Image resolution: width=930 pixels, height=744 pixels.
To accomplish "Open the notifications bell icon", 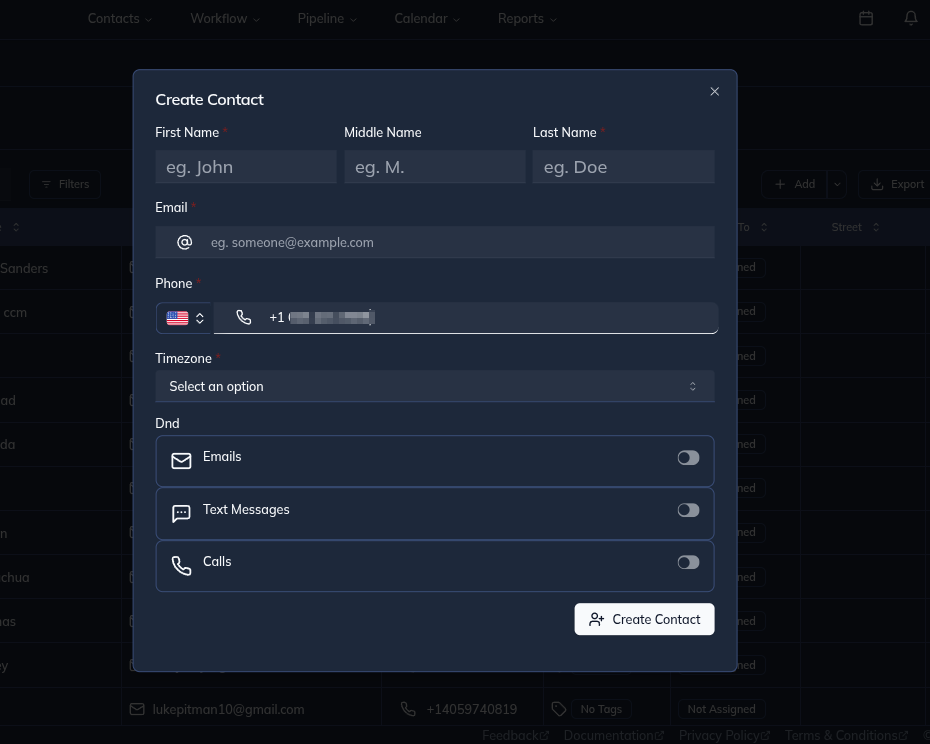I will (910, 18).
